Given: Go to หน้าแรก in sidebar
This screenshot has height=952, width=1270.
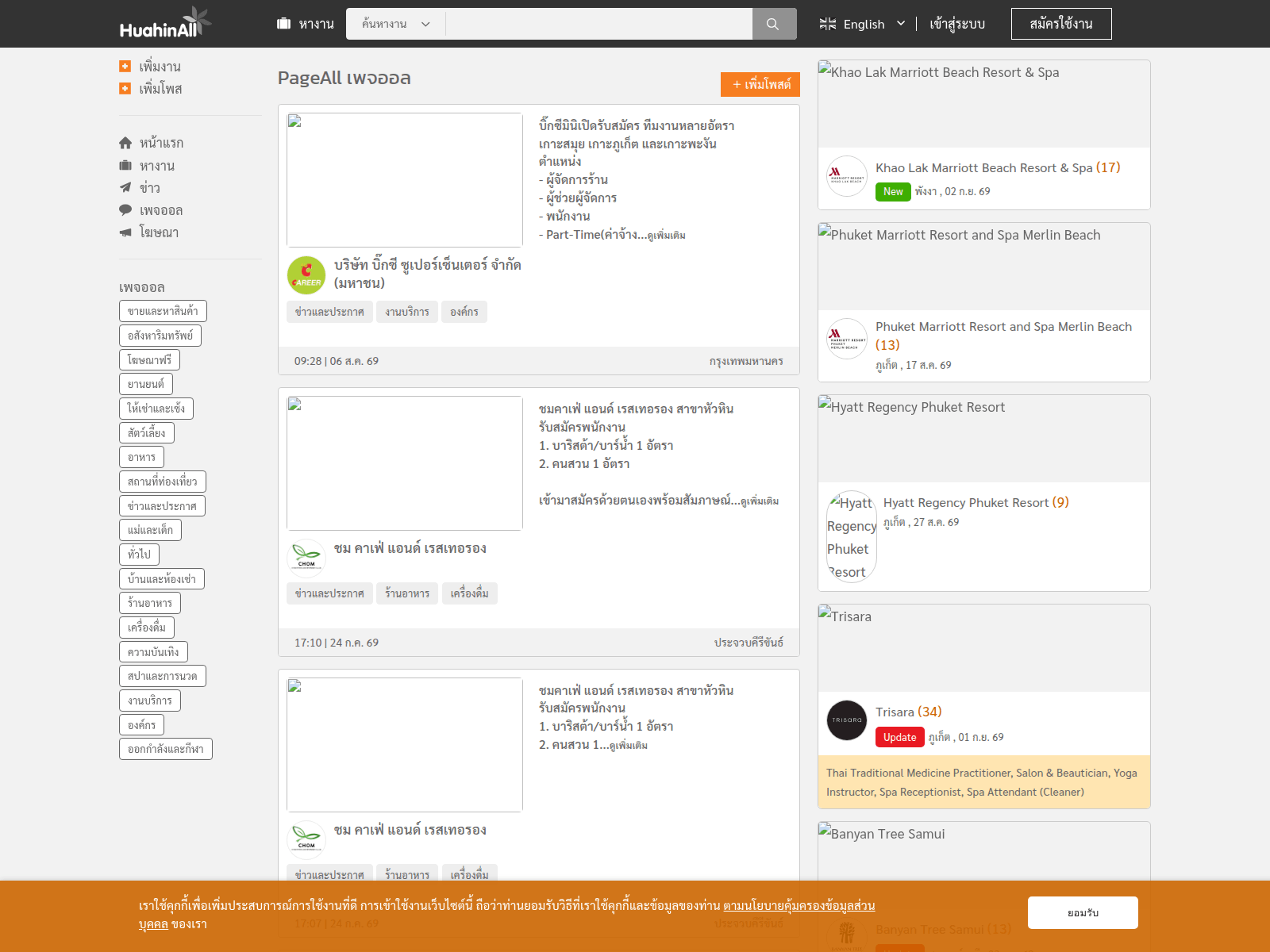Looking at the screenshot, I should click(x=162, y=143).
